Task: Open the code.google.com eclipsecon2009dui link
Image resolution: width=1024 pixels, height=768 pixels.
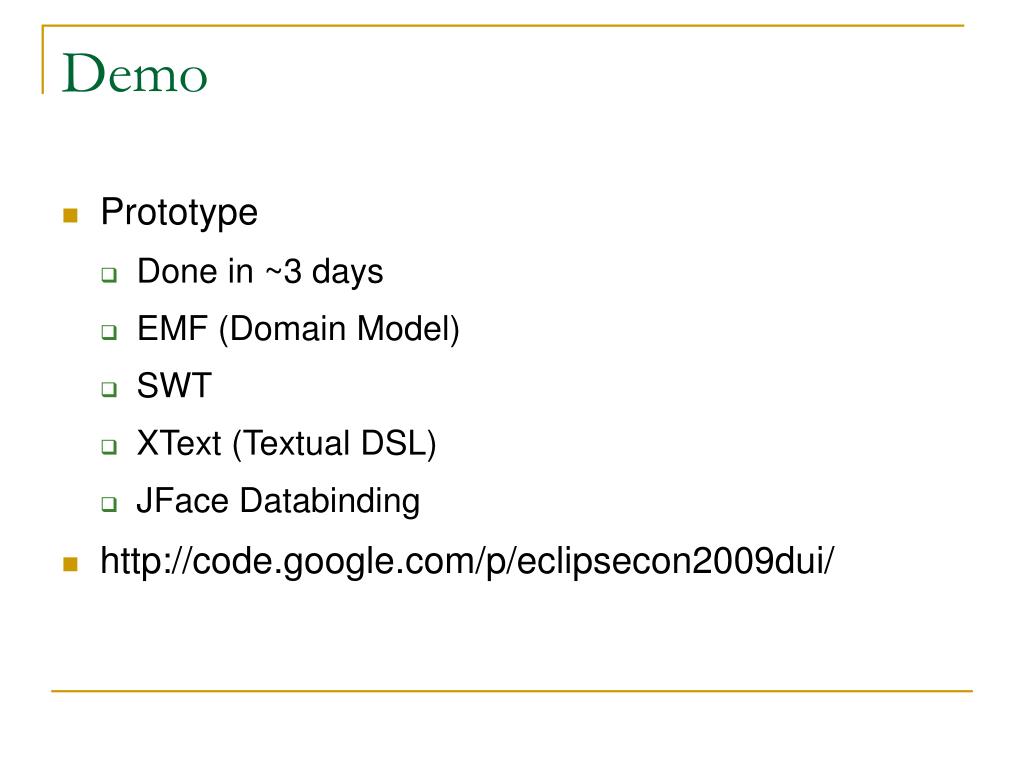Action: click(467, 562)
